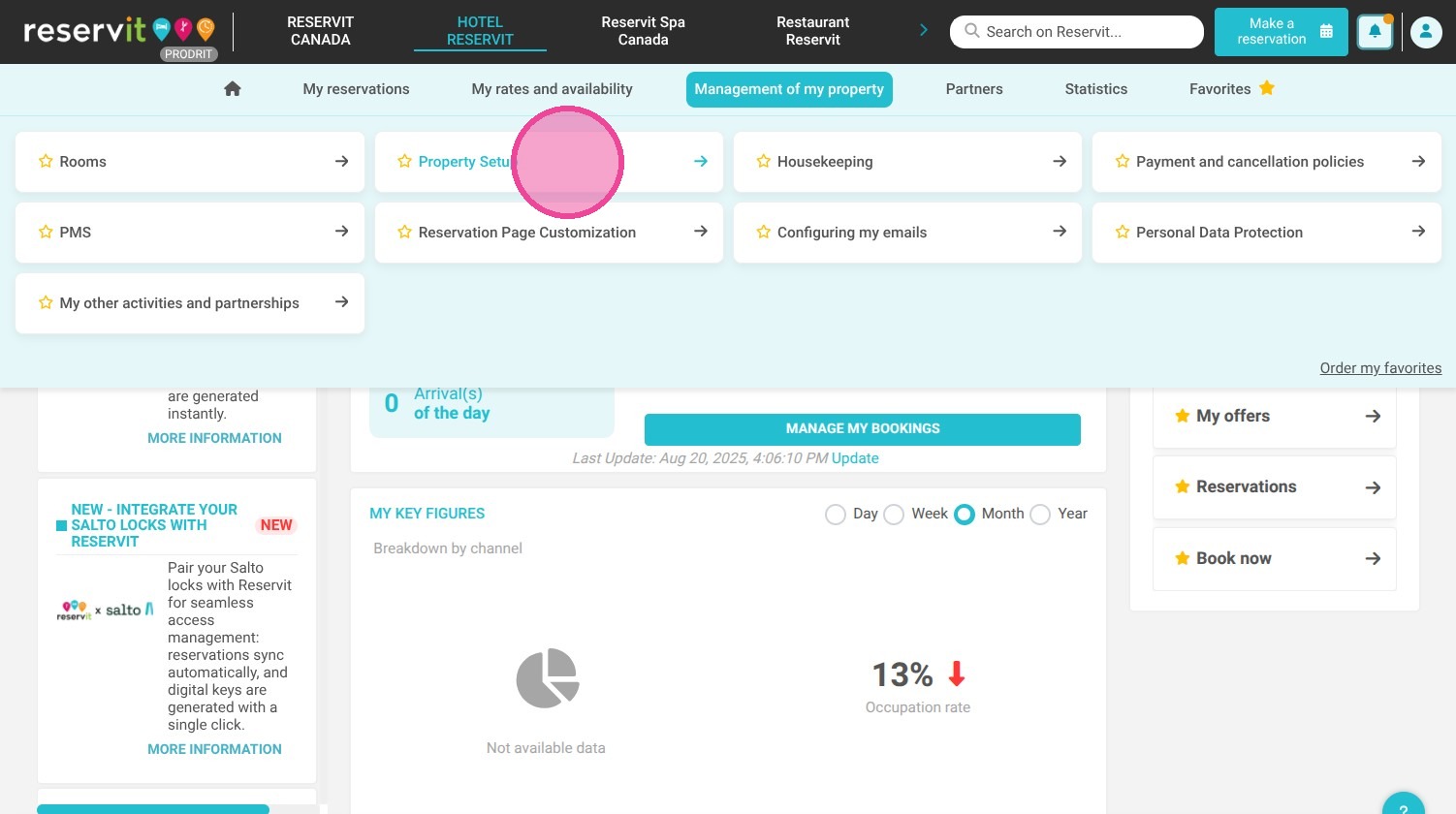
Task: Open the My reservations menu
Action: point(356,89)
